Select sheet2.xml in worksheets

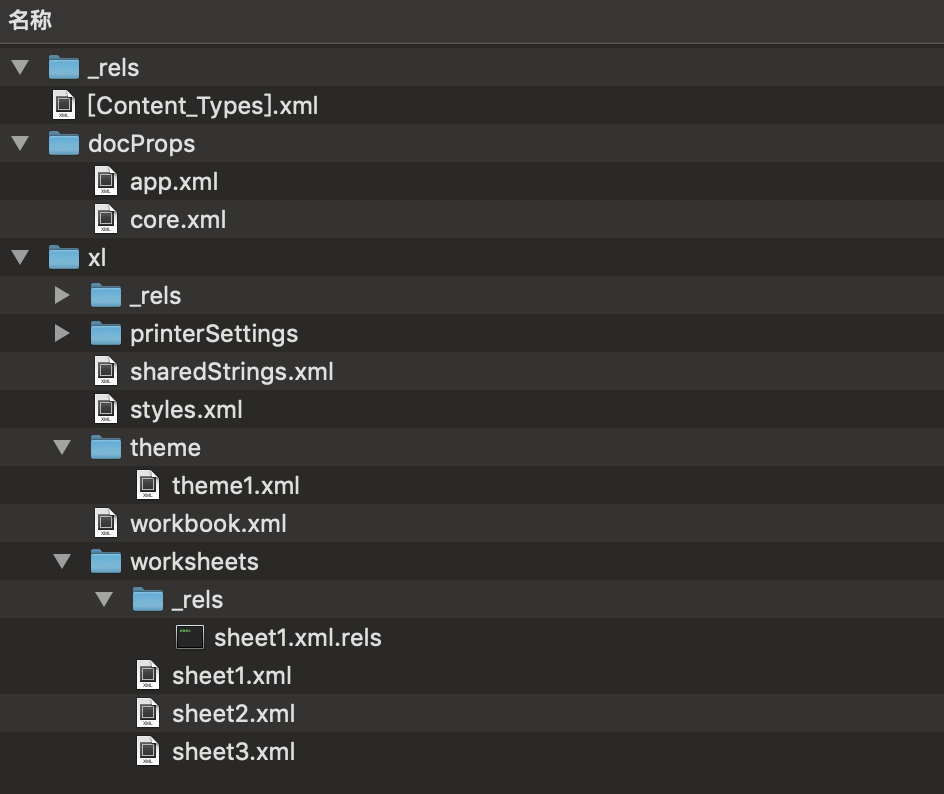(x=233, y=713)
